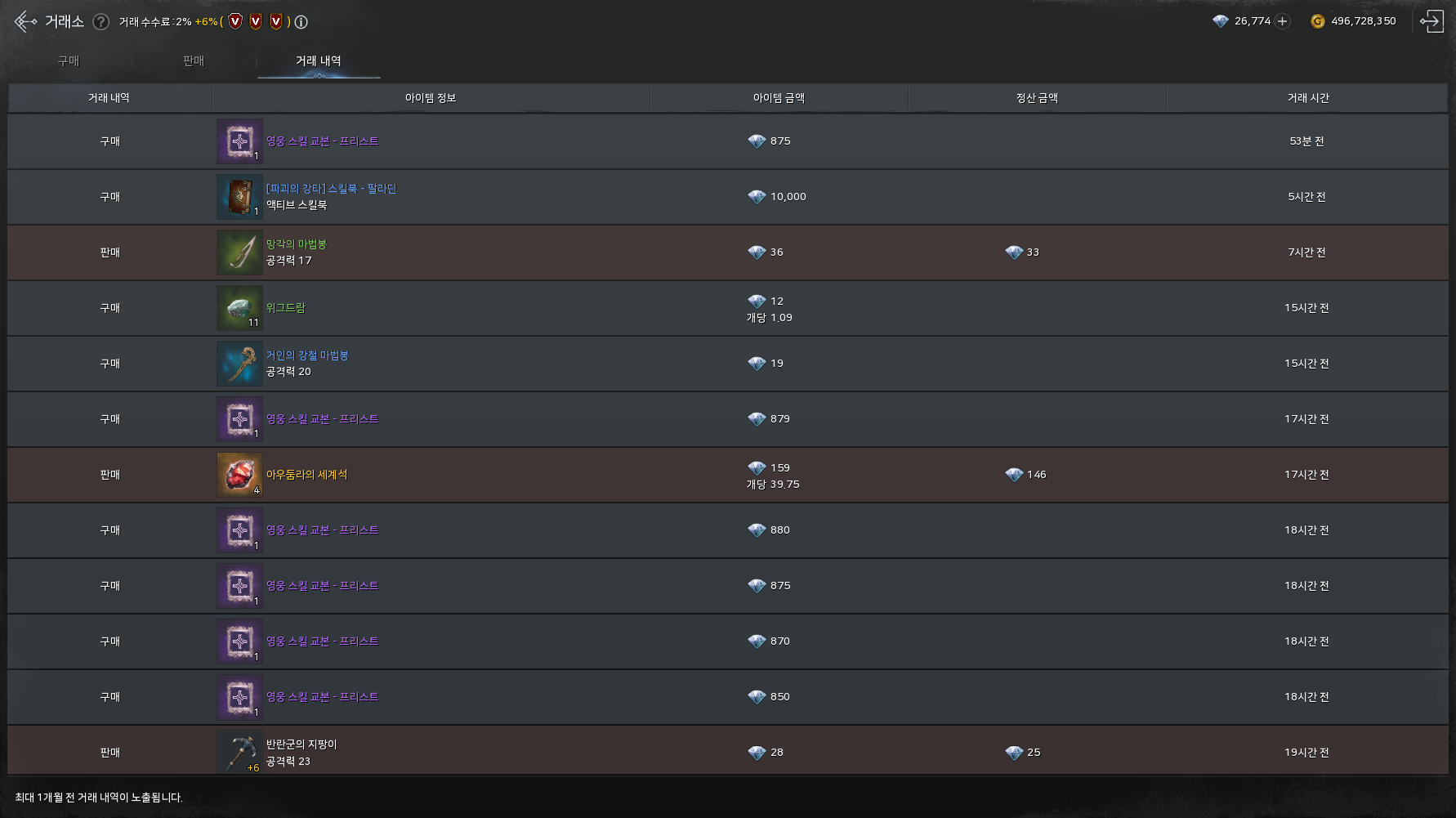Open the help question mark icon
Image resolution: width=1456 pixels, height=818 pixels.
click(100, 22)
